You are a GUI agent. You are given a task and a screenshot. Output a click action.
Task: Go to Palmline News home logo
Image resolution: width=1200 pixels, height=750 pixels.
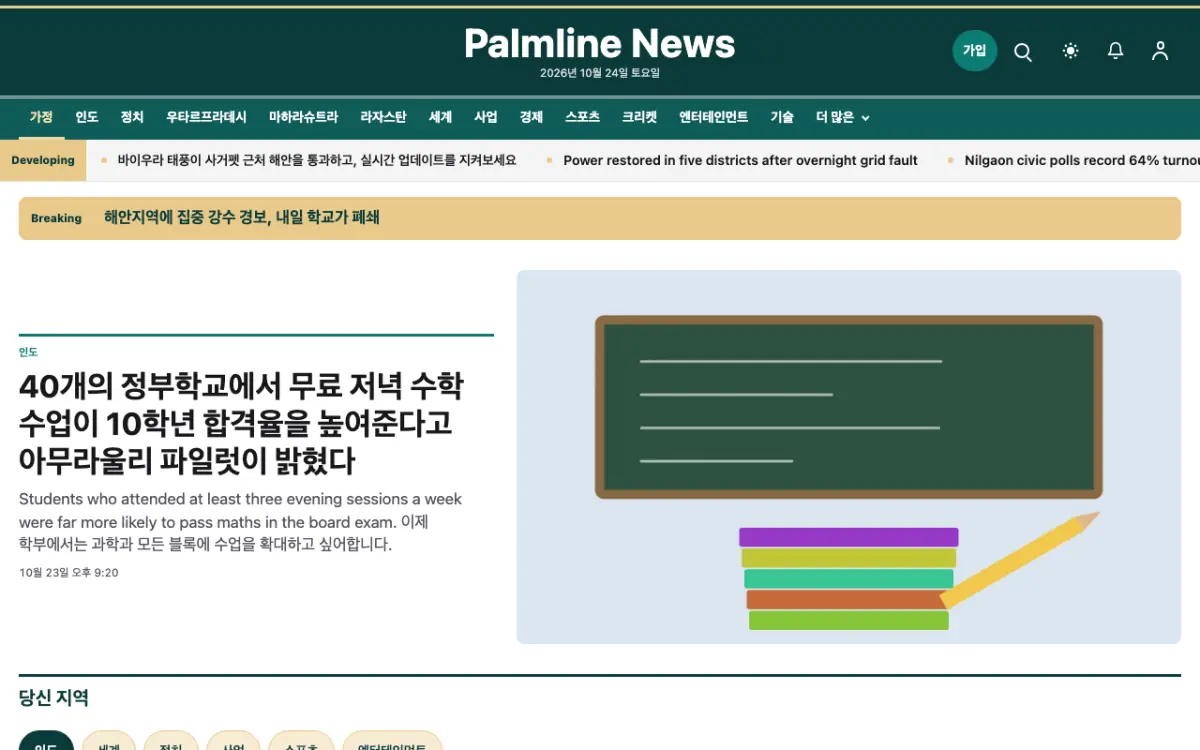pyautogui.click(x=600, y=43)
